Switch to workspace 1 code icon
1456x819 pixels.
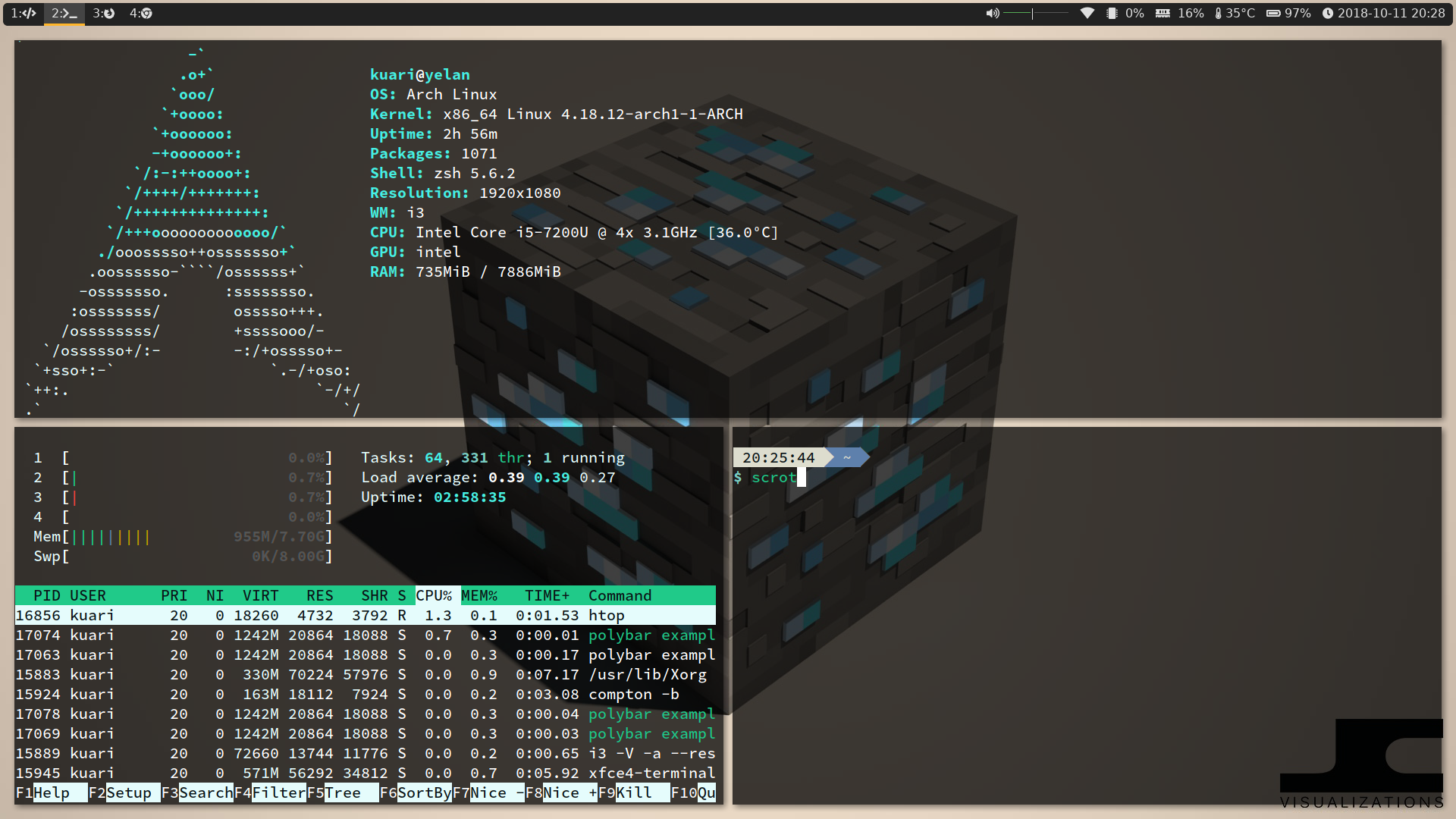24,13
